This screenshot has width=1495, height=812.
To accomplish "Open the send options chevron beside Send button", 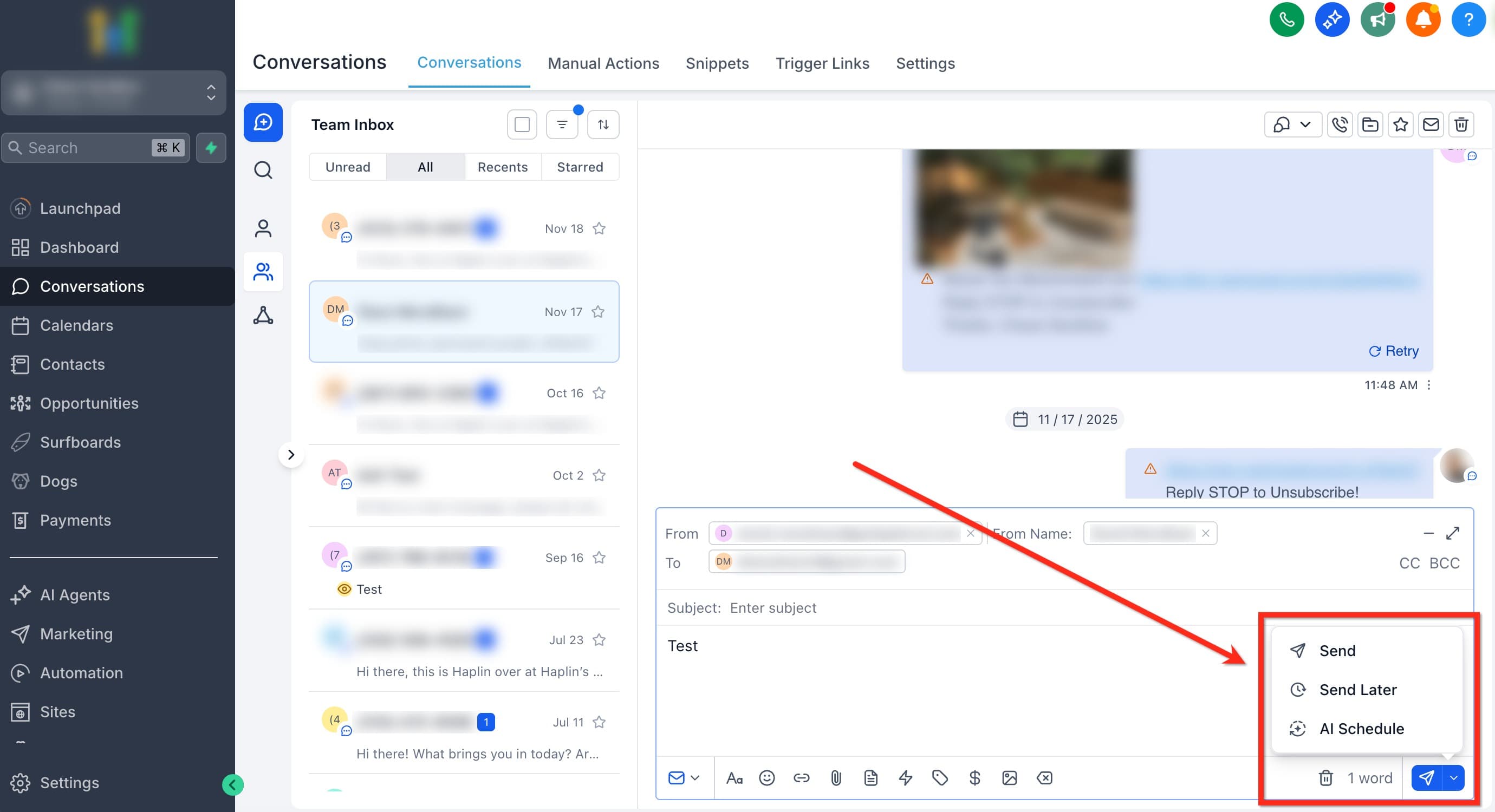I will [x=1454, y=778].
